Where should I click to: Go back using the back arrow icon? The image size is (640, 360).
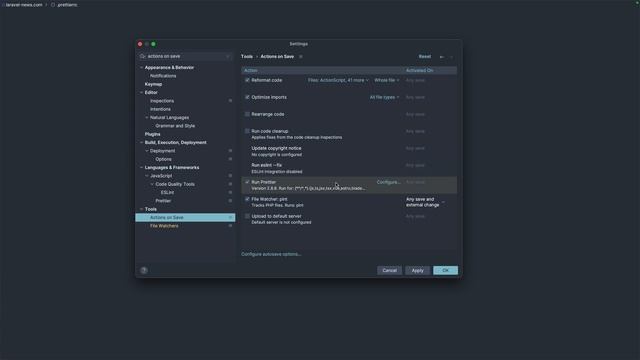click(x=442, y=57)
